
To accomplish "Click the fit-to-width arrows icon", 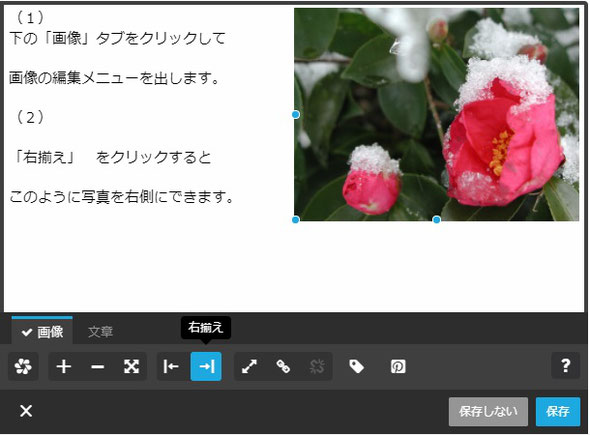I will point(131,366).
